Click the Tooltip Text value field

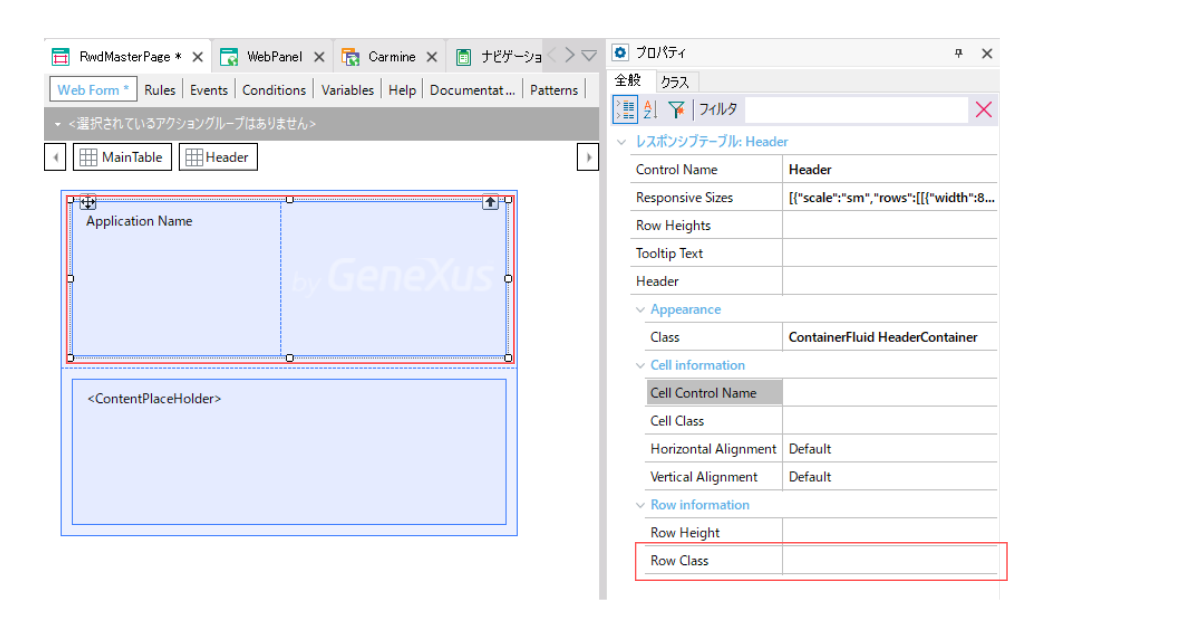click(x=890, y=253)
